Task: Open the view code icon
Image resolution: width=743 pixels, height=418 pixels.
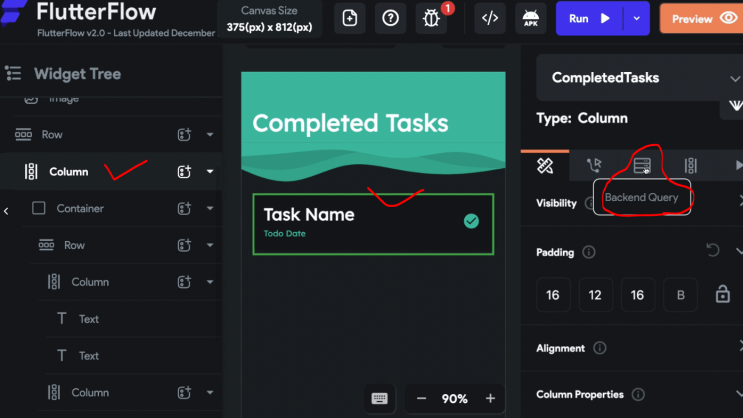Action: tap(490, 18)
